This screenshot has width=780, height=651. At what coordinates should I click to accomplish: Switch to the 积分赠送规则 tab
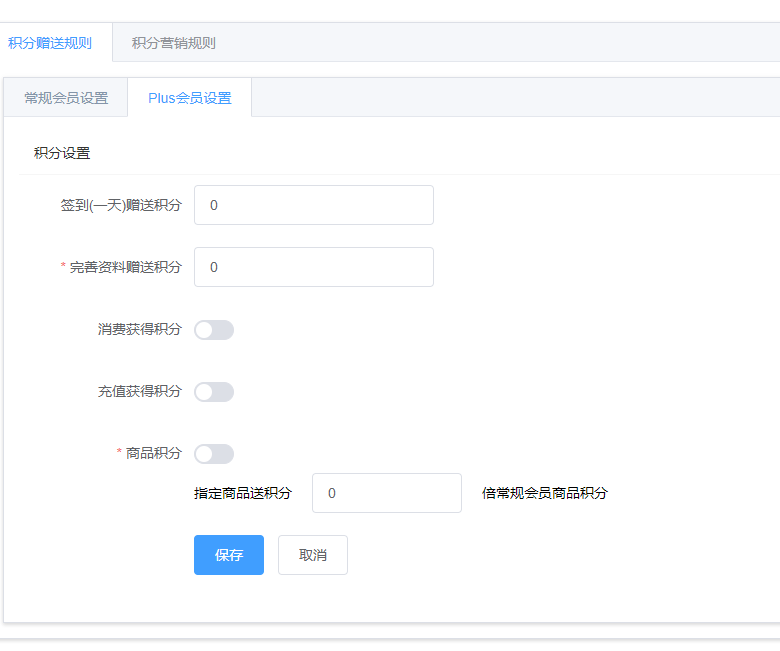pos(50,43)
